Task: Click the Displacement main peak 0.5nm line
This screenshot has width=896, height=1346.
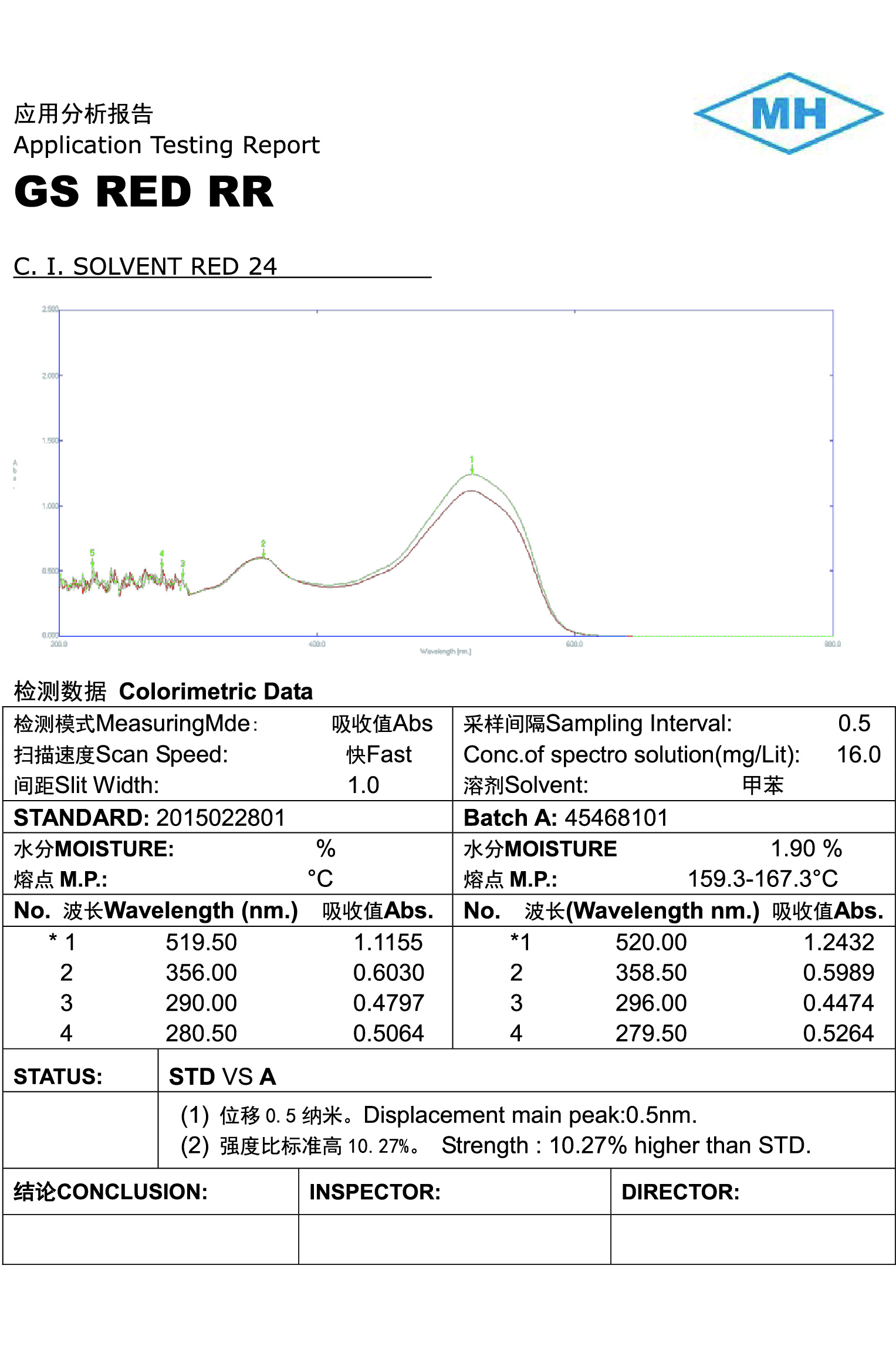Action: pos(529,1115)
